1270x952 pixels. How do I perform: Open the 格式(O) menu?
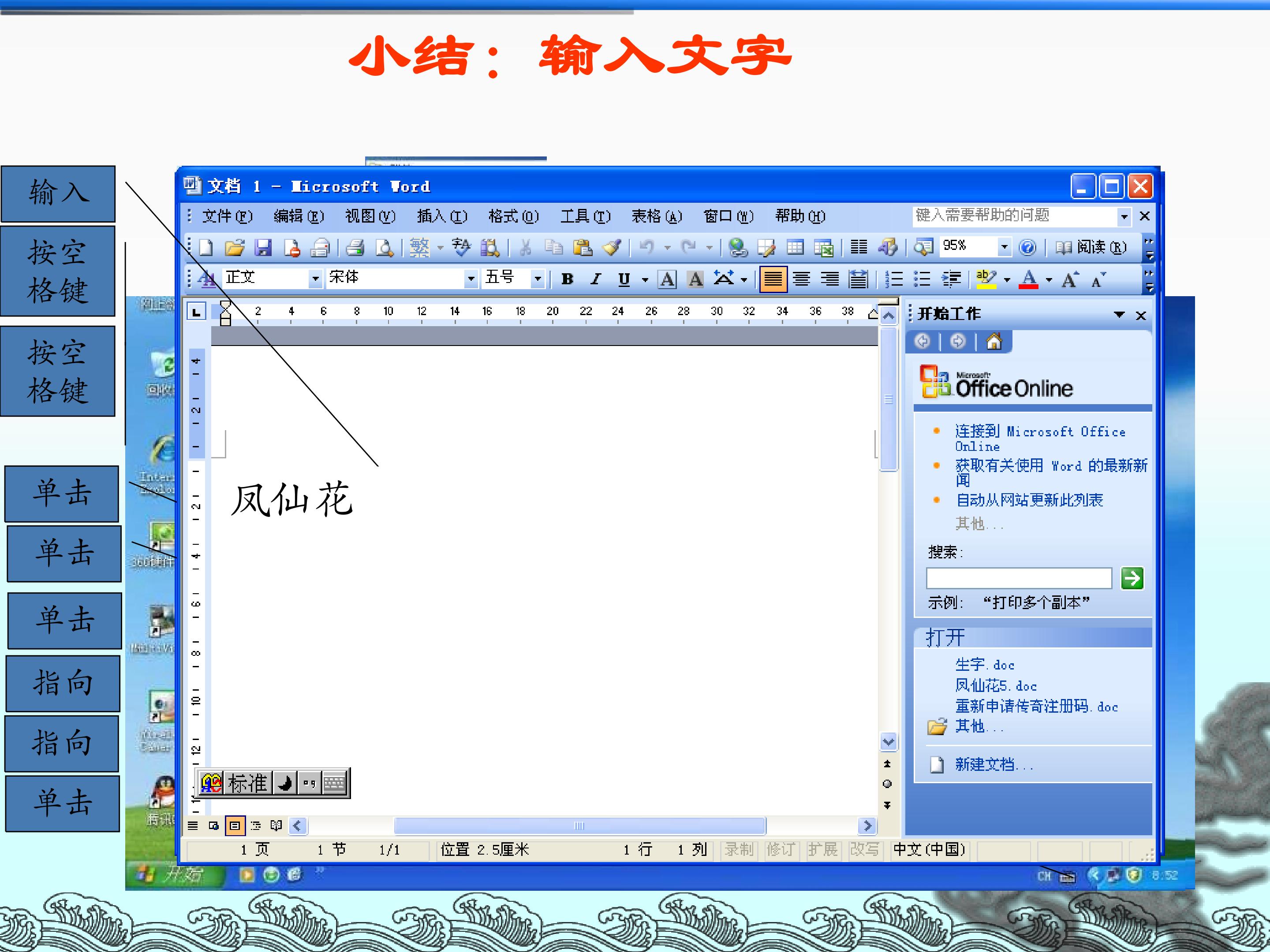pyautogui.click(x=513, y=216)
